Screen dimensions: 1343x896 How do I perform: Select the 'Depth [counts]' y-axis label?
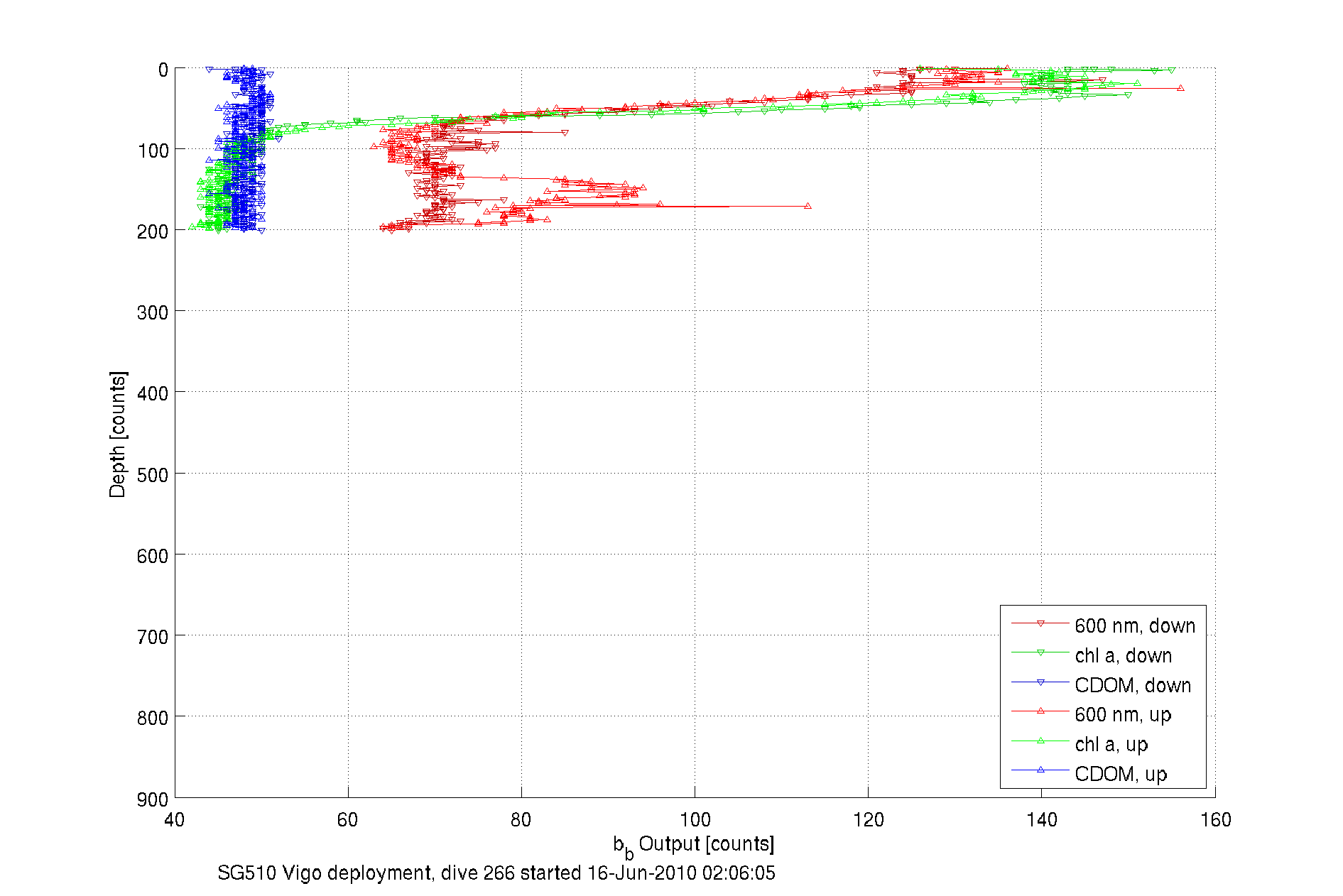point(118,434)
